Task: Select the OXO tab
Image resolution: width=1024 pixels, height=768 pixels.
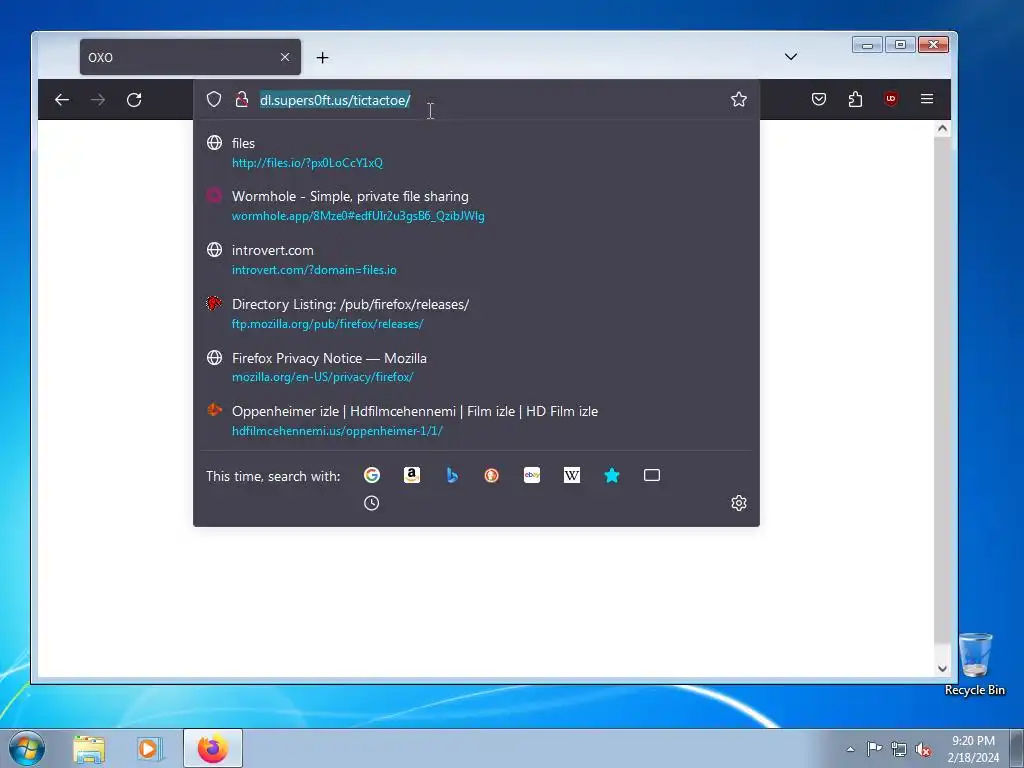Action: [x=190, y=57]
